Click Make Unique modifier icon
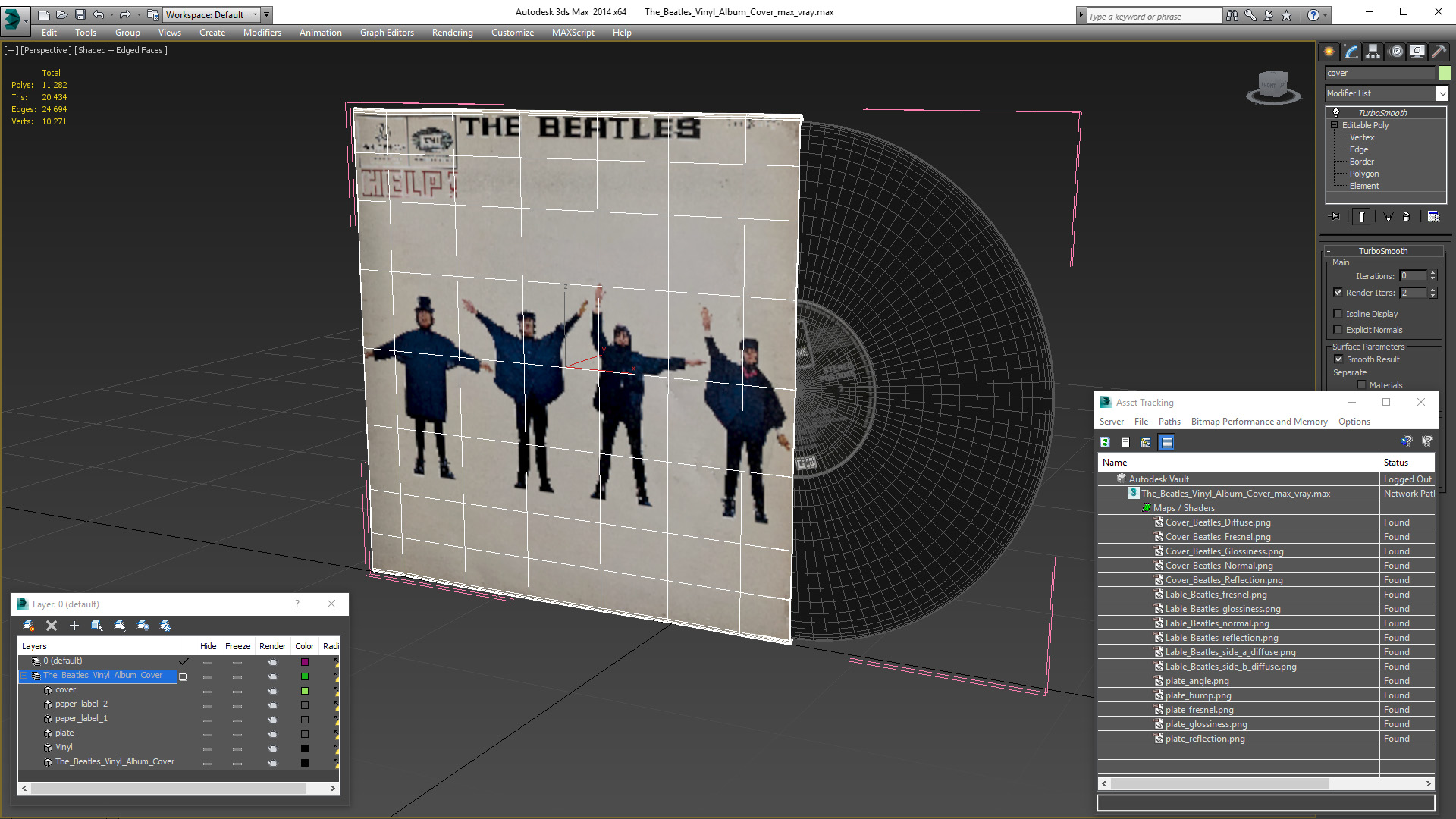The image size is (1456, 819). point(1388,217)
